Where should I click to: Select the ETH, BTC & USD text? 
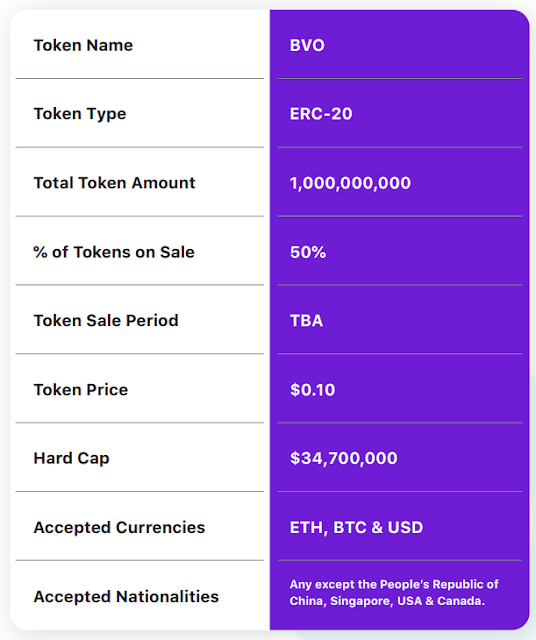coord(356,528)
